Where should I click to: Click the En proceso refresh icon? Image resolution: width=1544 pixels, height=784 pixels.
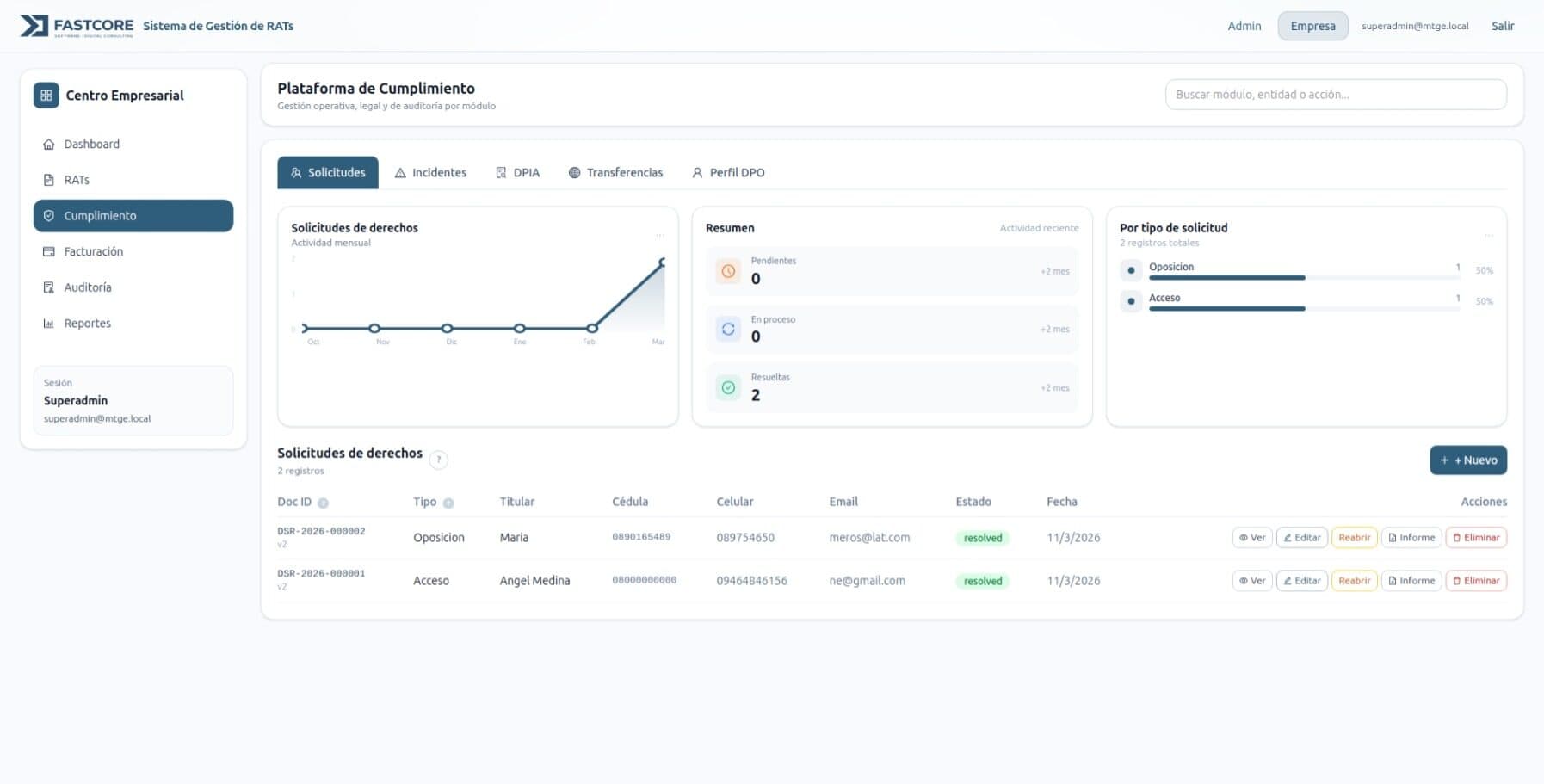point(728,329)
